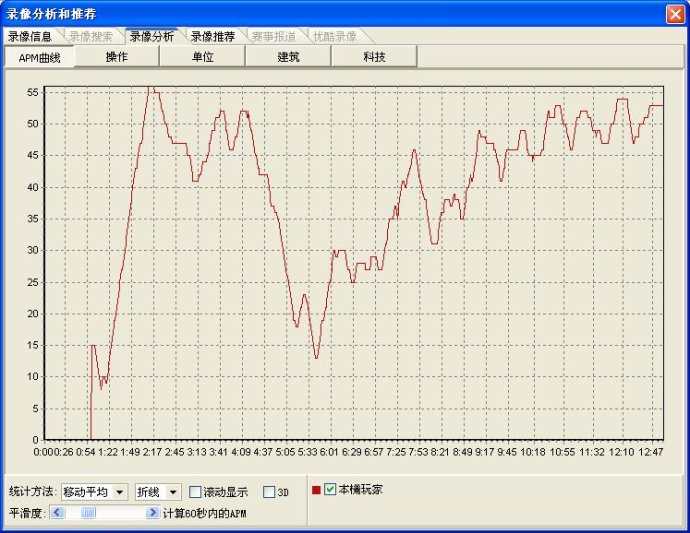Click the smoothness slider right arrow
The height and width of the screenshot is (533, 690).
click(153, 512)
